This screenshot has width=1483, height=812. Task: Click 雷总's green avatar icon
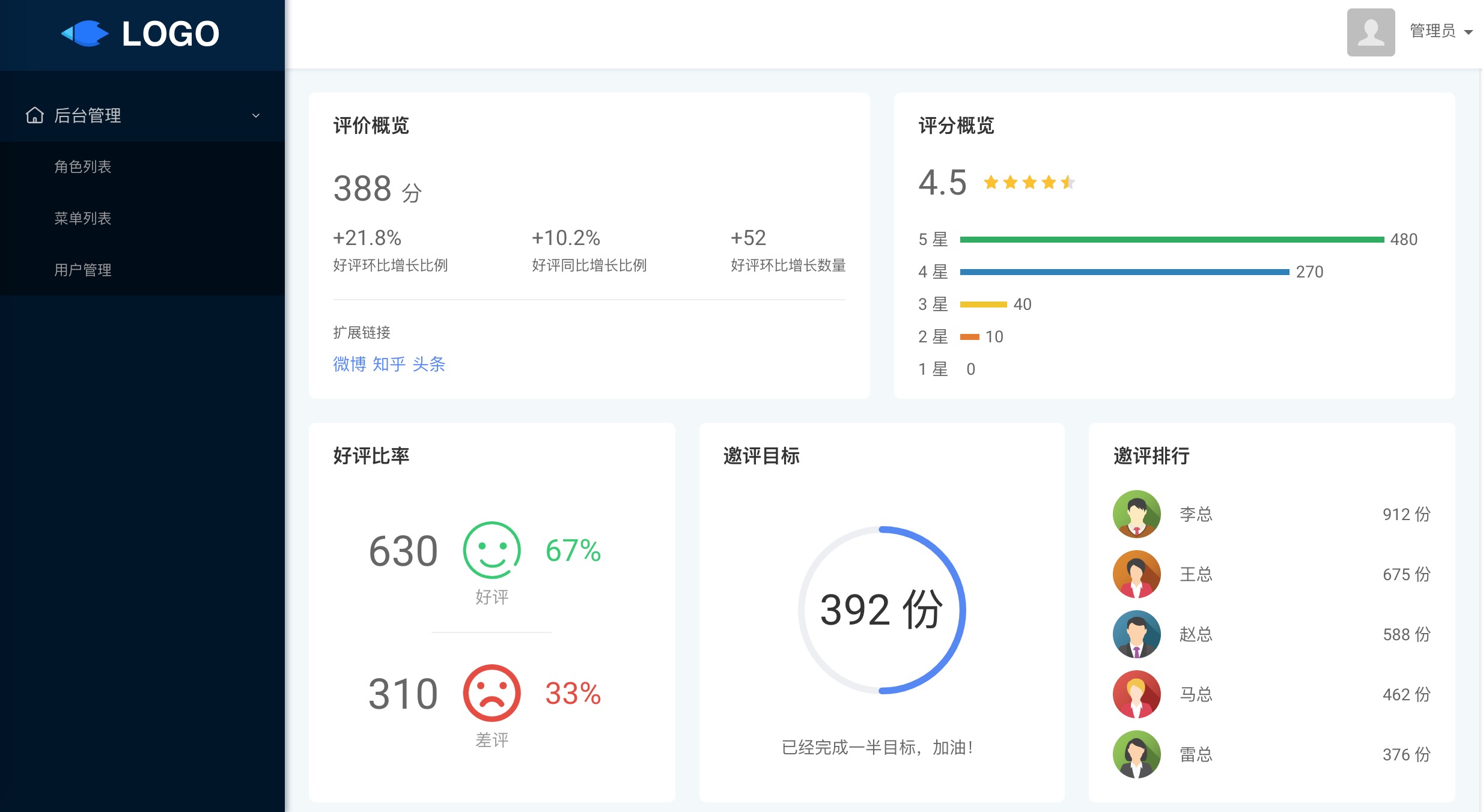(x=1136, y=754)
